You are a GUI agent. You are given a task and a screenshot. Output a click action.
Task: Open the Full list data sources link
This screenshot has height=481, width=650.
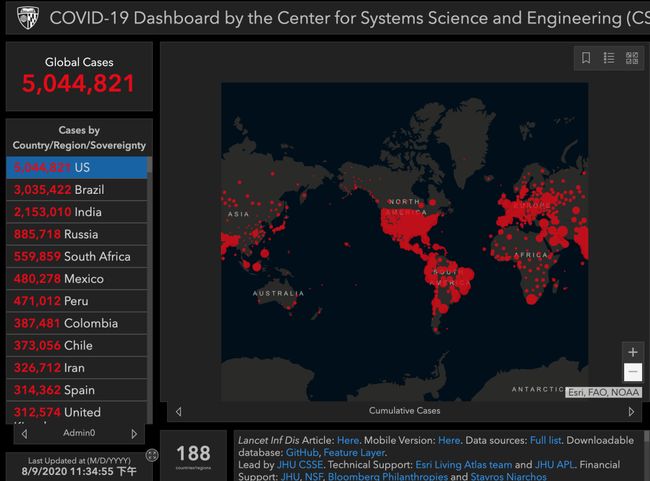pyautogui.click(x=545, y=440)
